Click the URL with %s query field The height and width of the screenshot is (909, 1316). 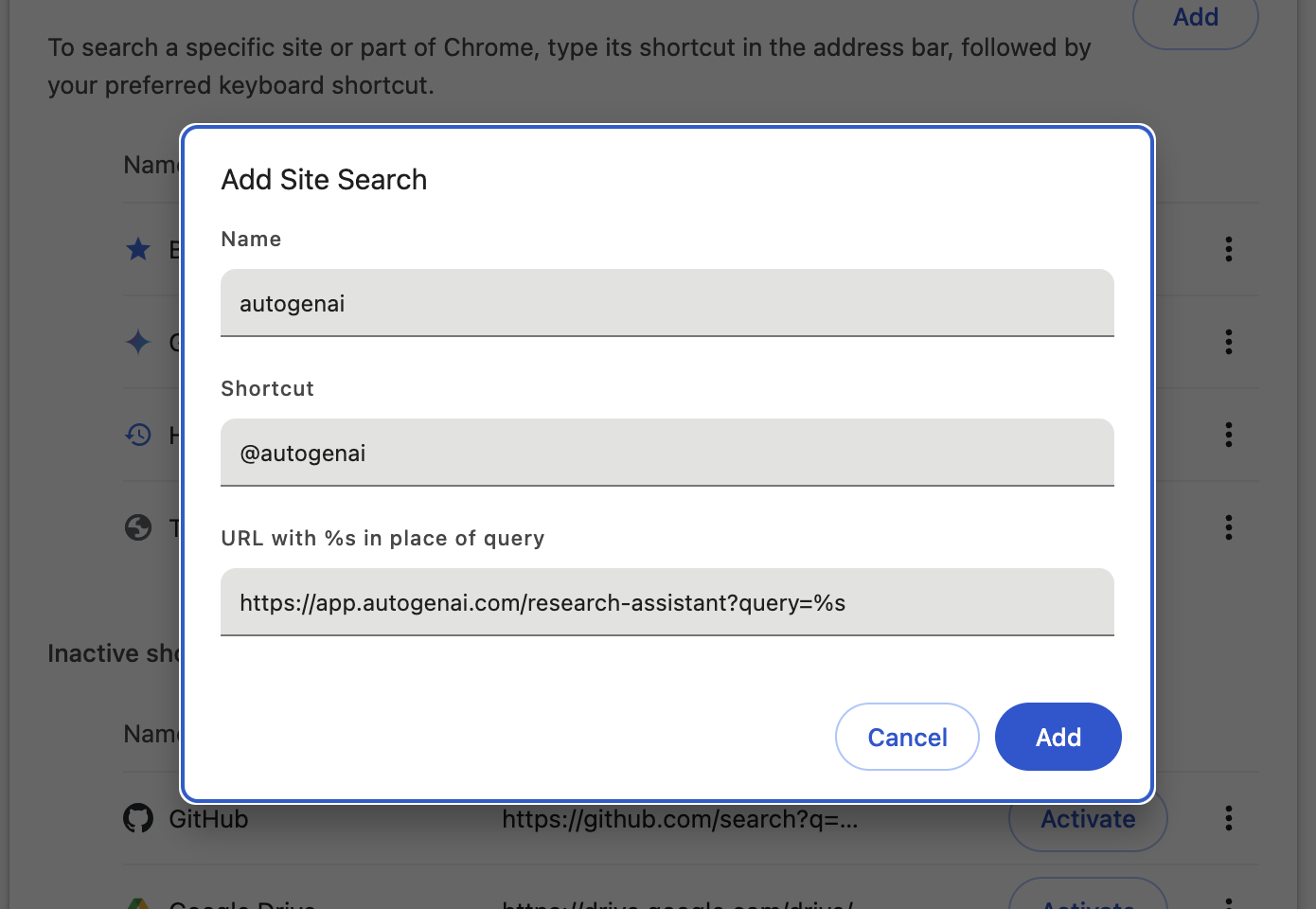click(667, 602)
